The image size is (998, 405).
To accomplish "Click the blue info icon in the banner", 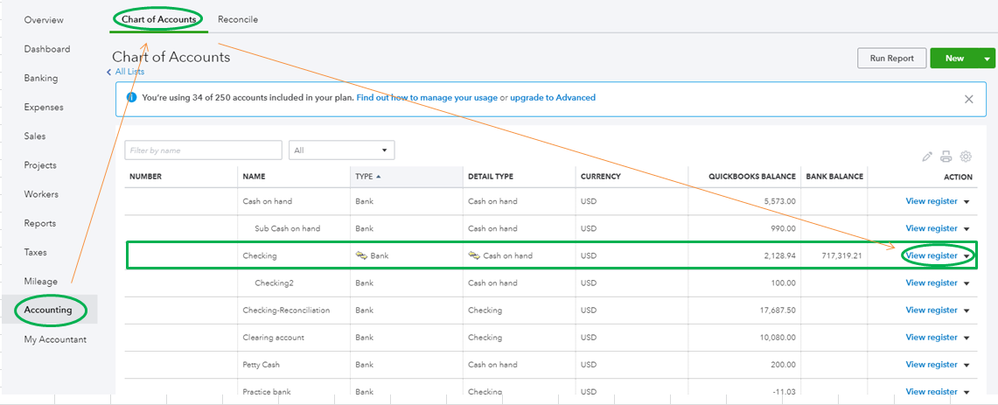I will 132,98.
